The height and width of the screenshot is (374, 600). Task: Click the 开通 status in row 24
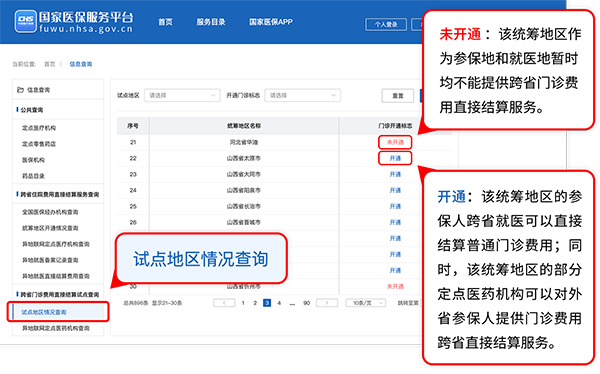pyautogui.click(x=395, y=191)
